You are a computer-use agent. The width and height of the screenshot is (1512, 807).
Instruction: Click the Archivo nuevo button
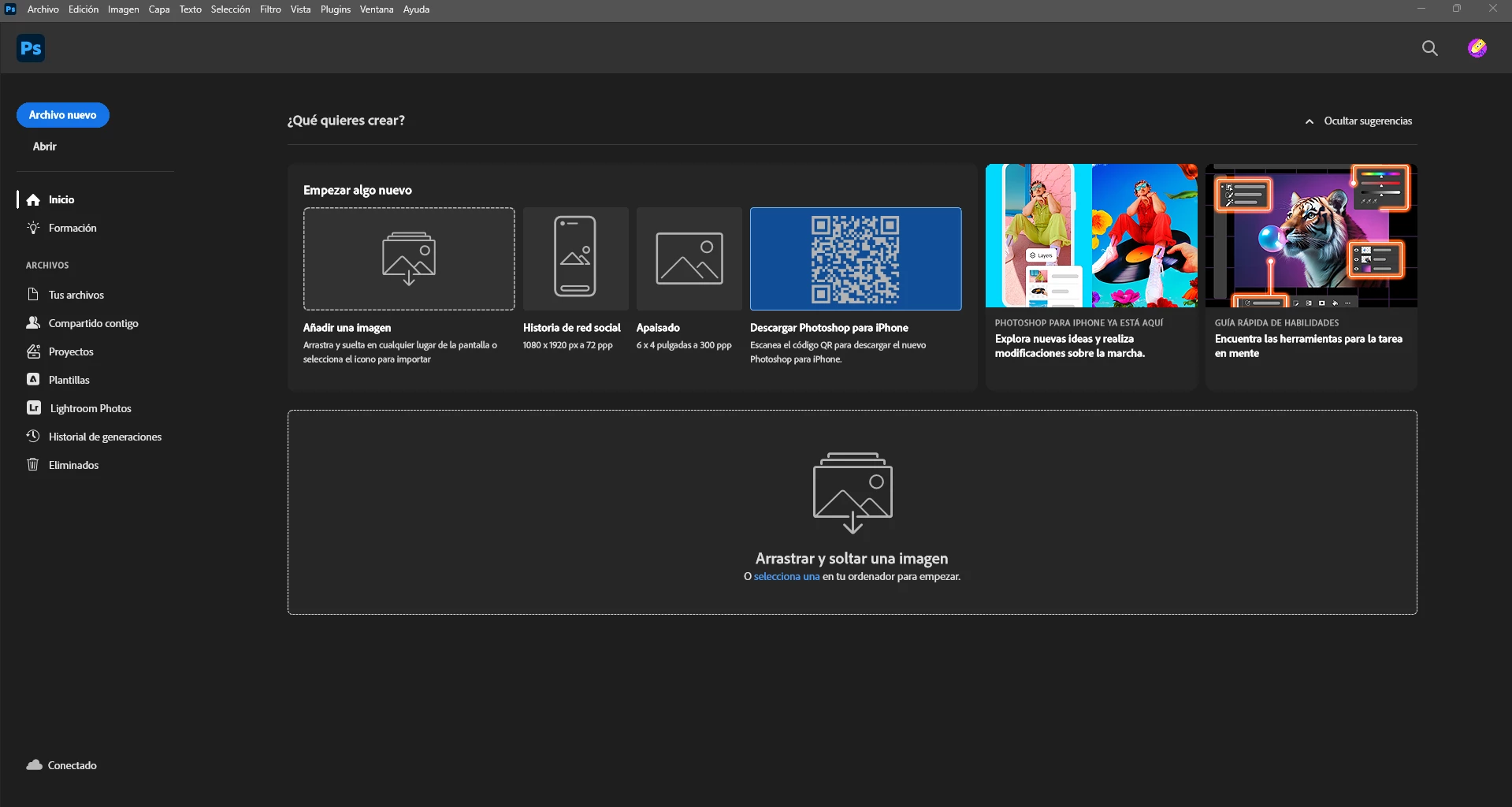63,115
